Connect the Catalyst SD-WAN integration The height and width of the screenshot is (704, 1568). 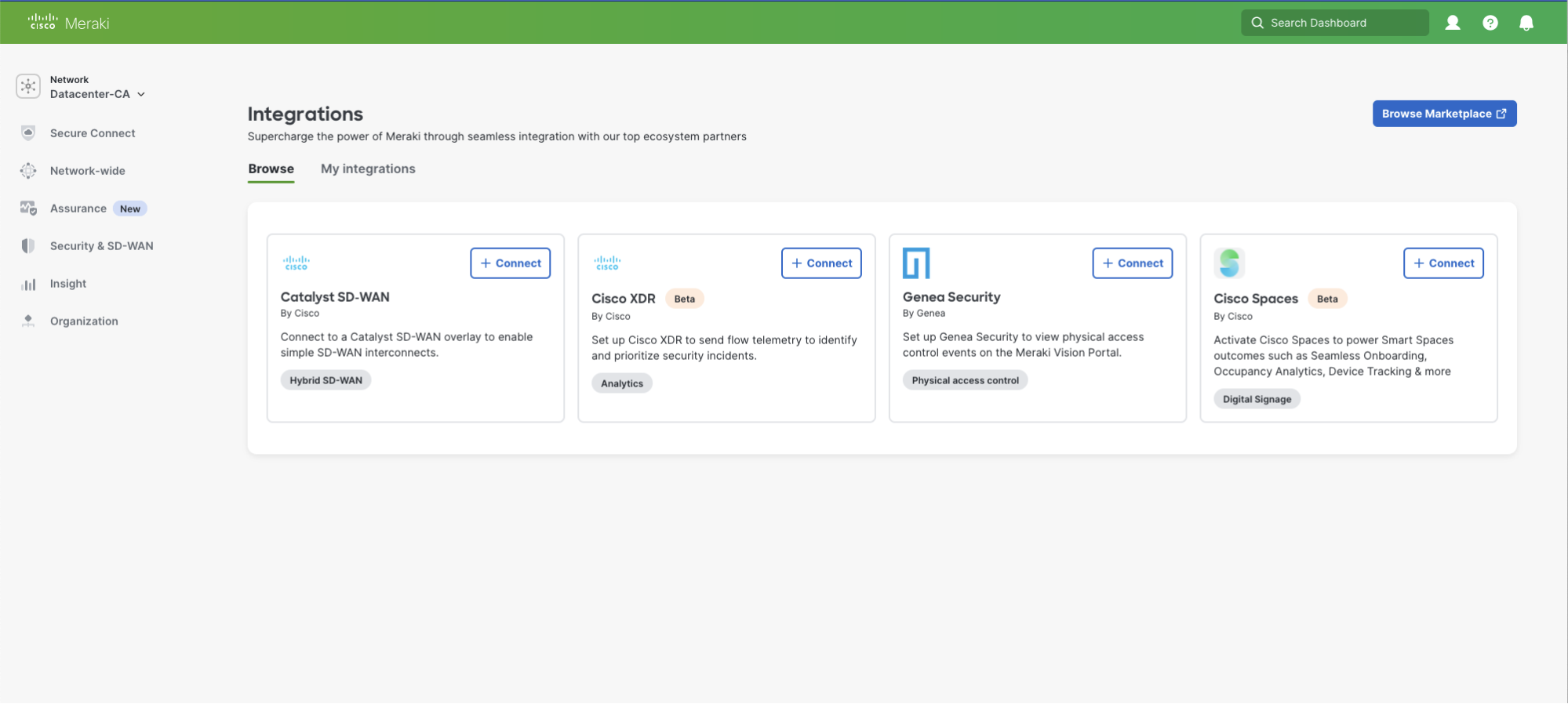click(x=511, y=263)
